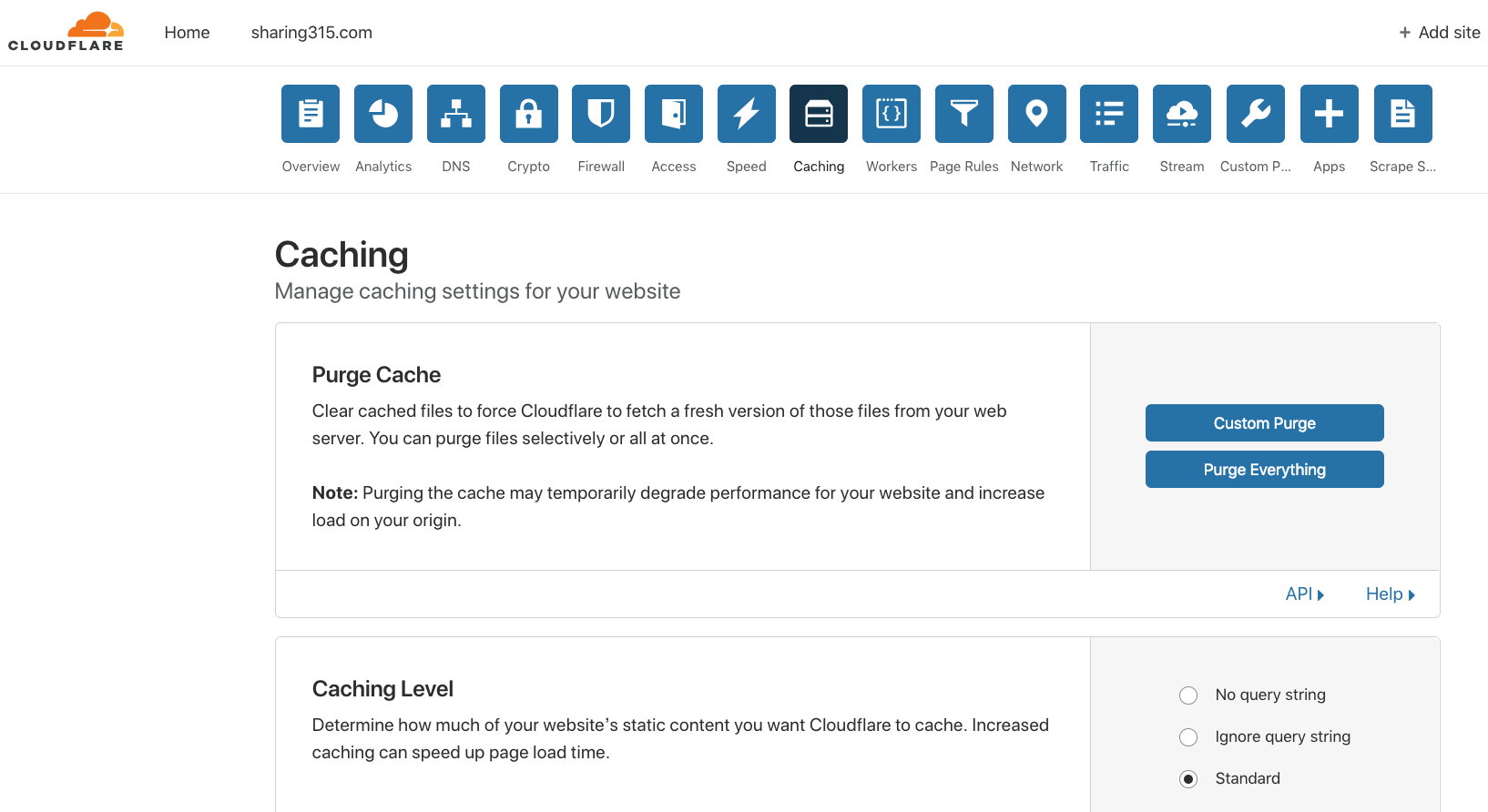The image size is (1488, 812).
Task: Open the Network location pin icon
Action: tap(1037, 114)
